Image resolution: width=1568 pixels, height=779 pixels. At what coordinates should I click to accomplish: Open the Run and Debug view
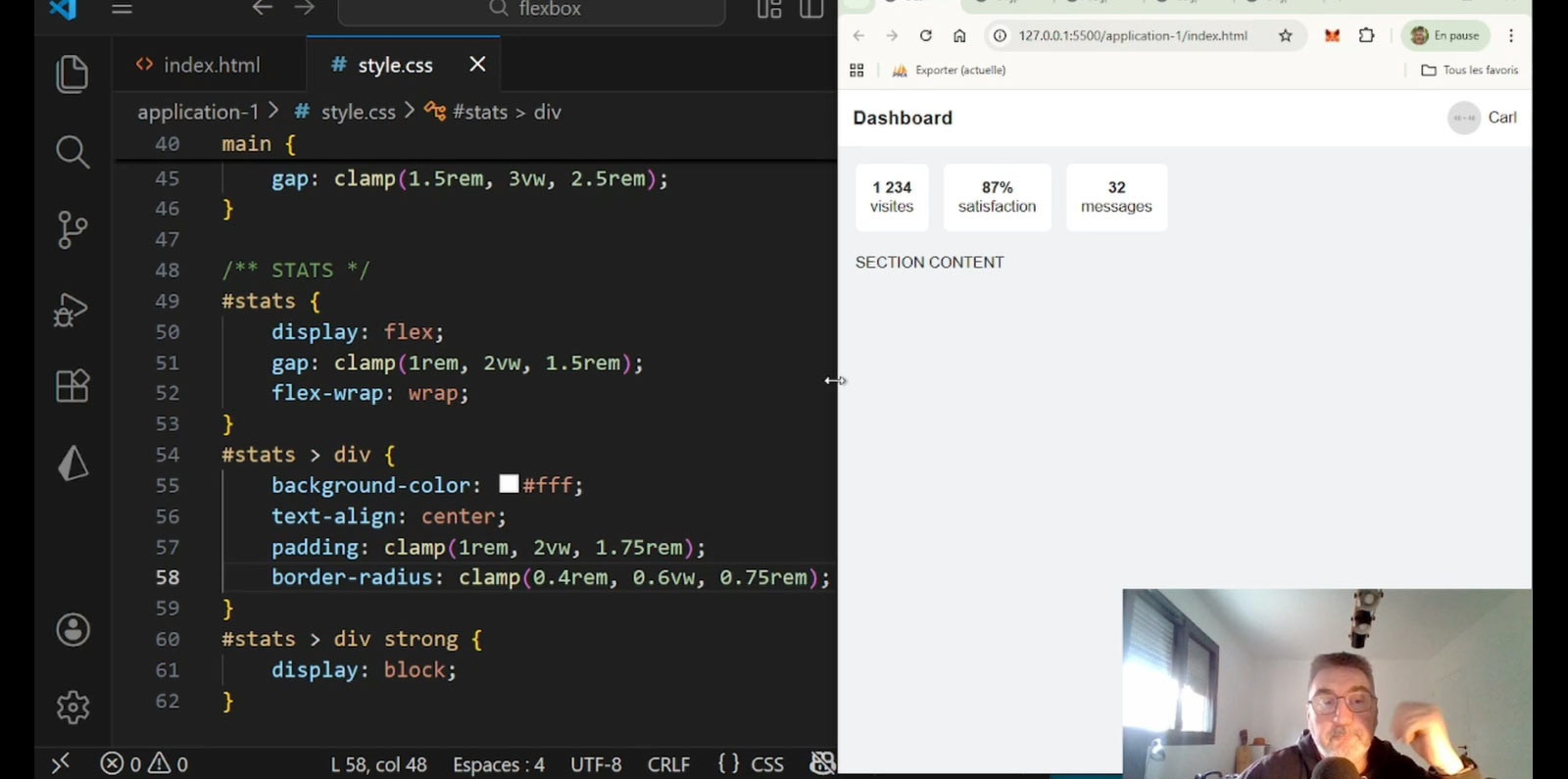click(72, 310)
